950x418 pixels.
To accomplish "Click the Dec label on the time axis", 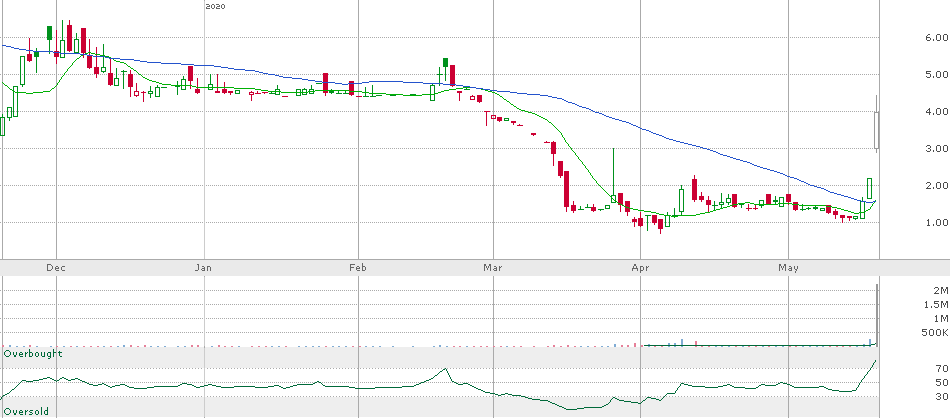I will coord(55,267).
